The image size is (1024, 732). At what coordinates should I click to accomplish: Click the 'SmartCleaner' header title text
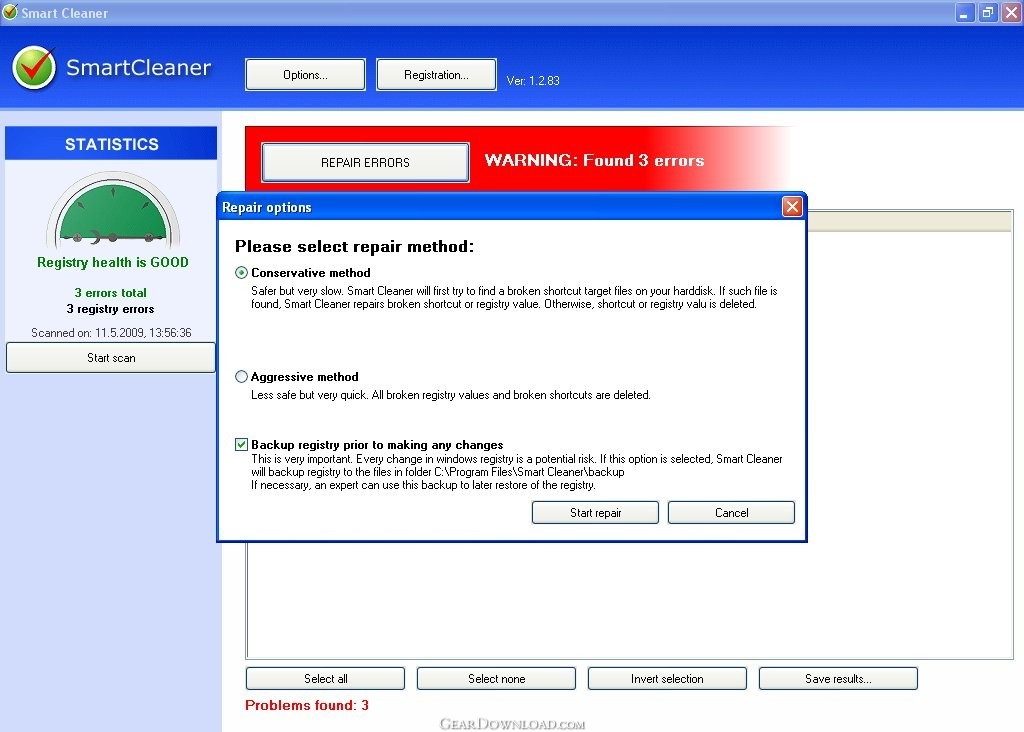pos(138,67)
